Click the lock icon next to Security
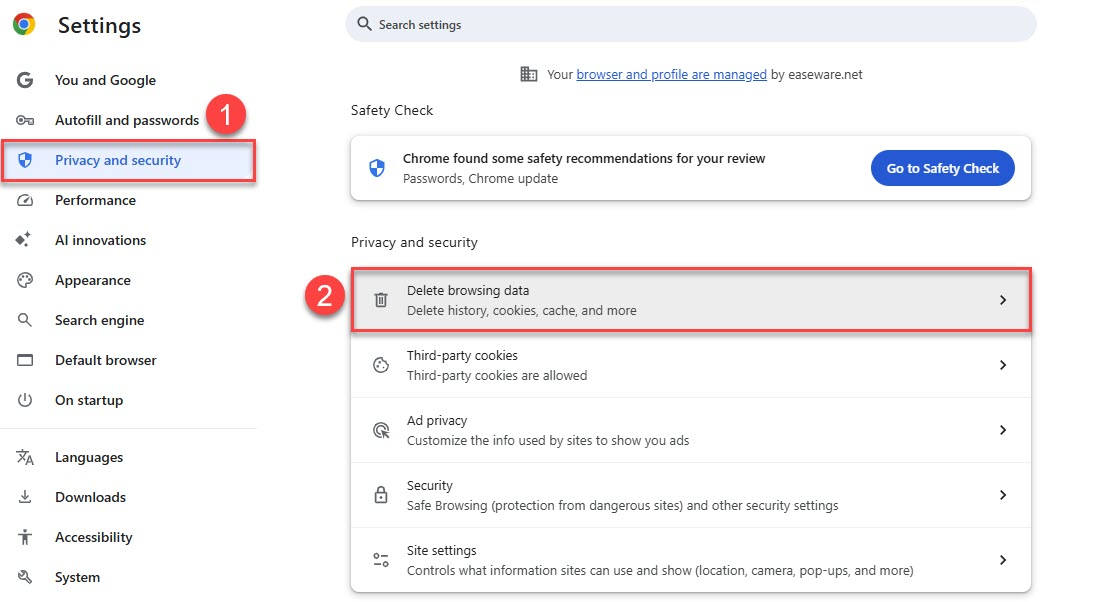 pos(381,495)
